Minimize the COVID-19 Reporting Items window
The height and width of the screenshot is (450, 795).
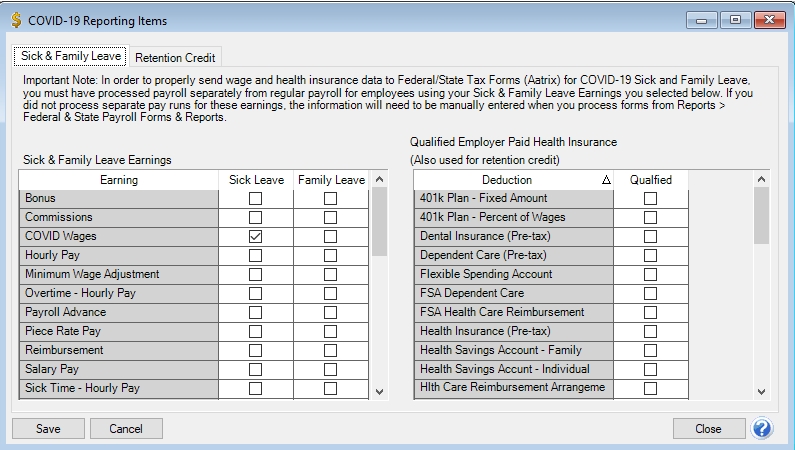click(x=702, y=20)
